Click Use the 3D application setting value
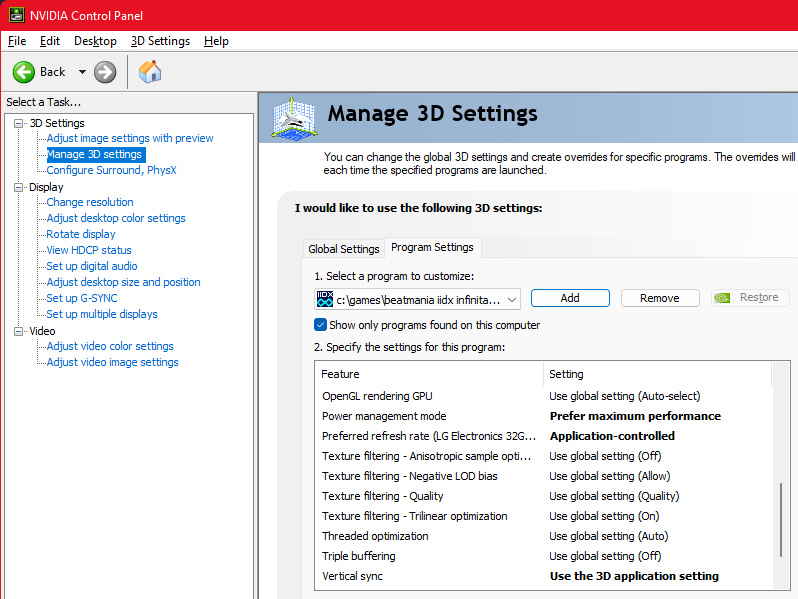The width and height of the screenshot is (798, 599). [x=634, y=576]
